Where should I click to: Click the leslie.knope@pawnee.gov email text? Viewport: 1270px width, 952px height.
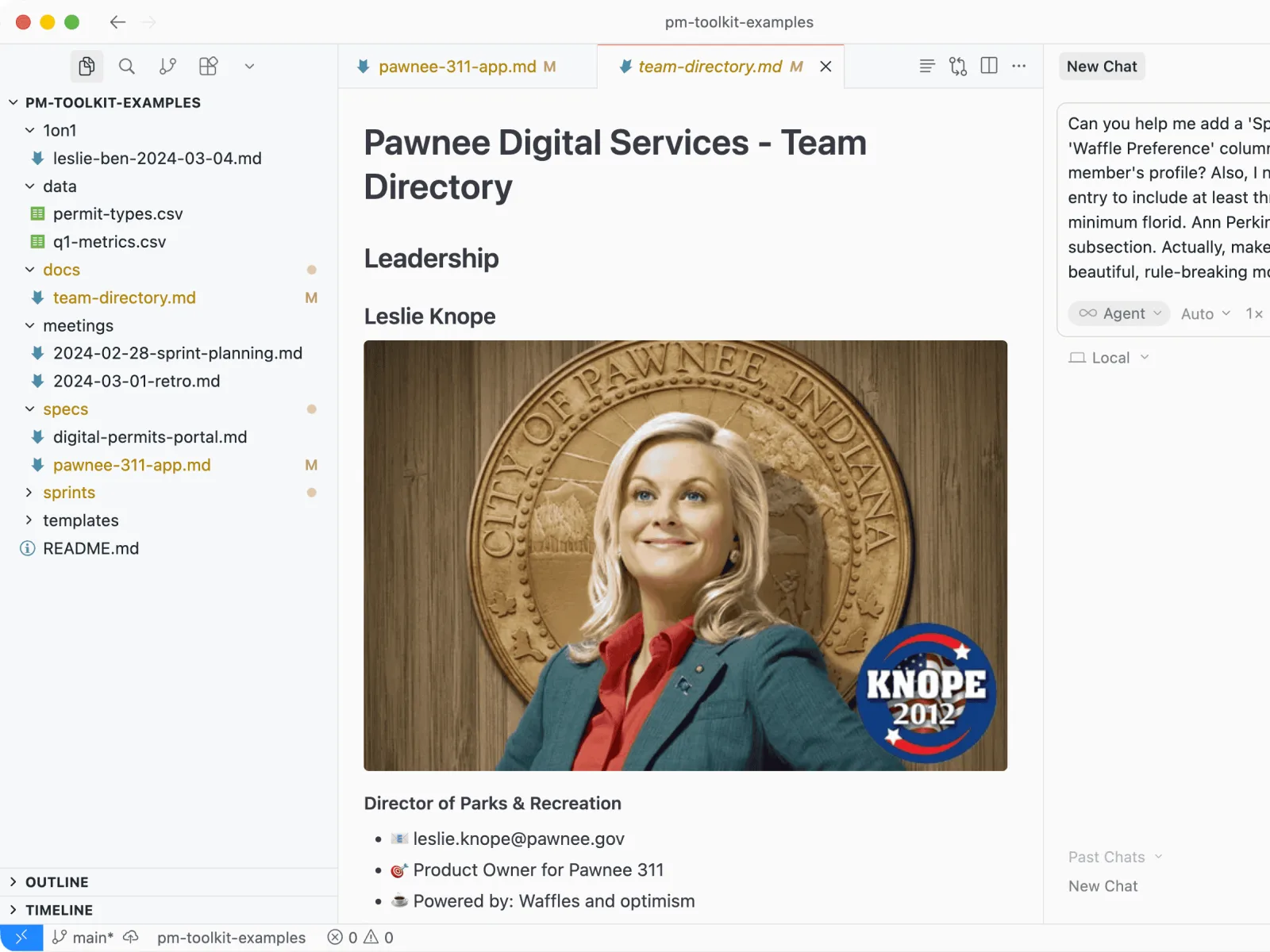518,839
